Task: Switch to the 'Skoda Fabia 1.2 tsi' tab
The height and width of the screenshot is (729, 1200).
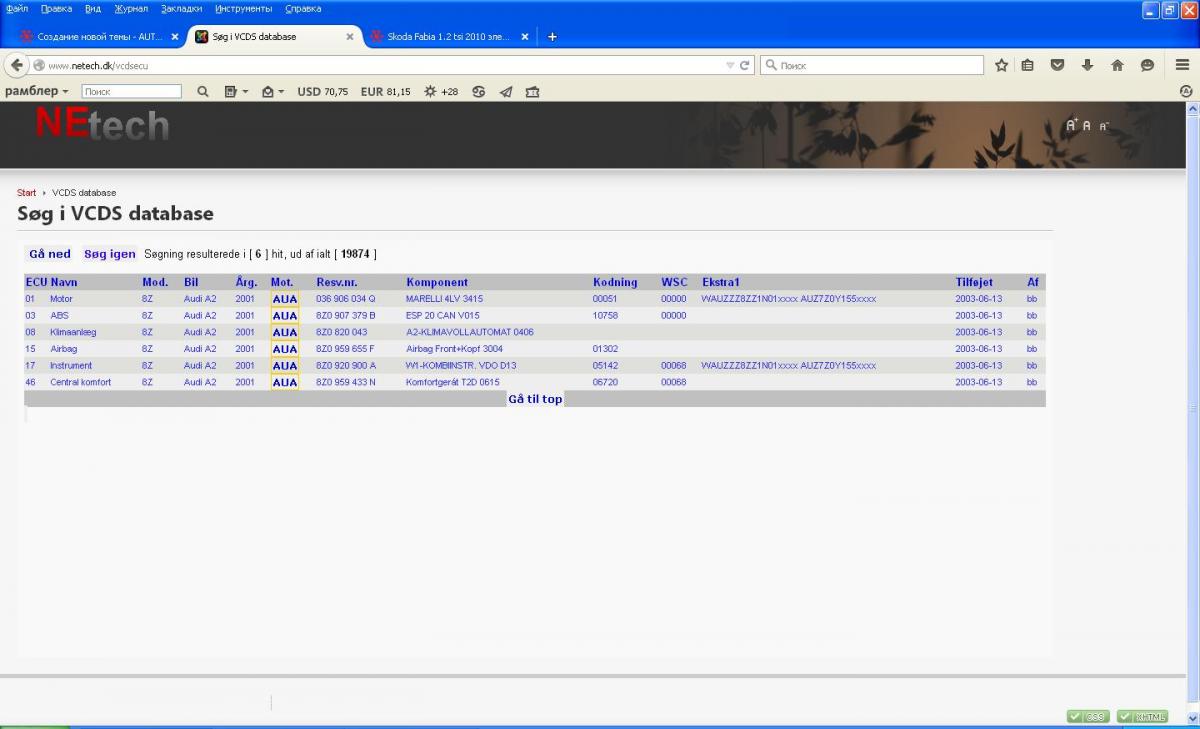Action: (x=449, y=37)
